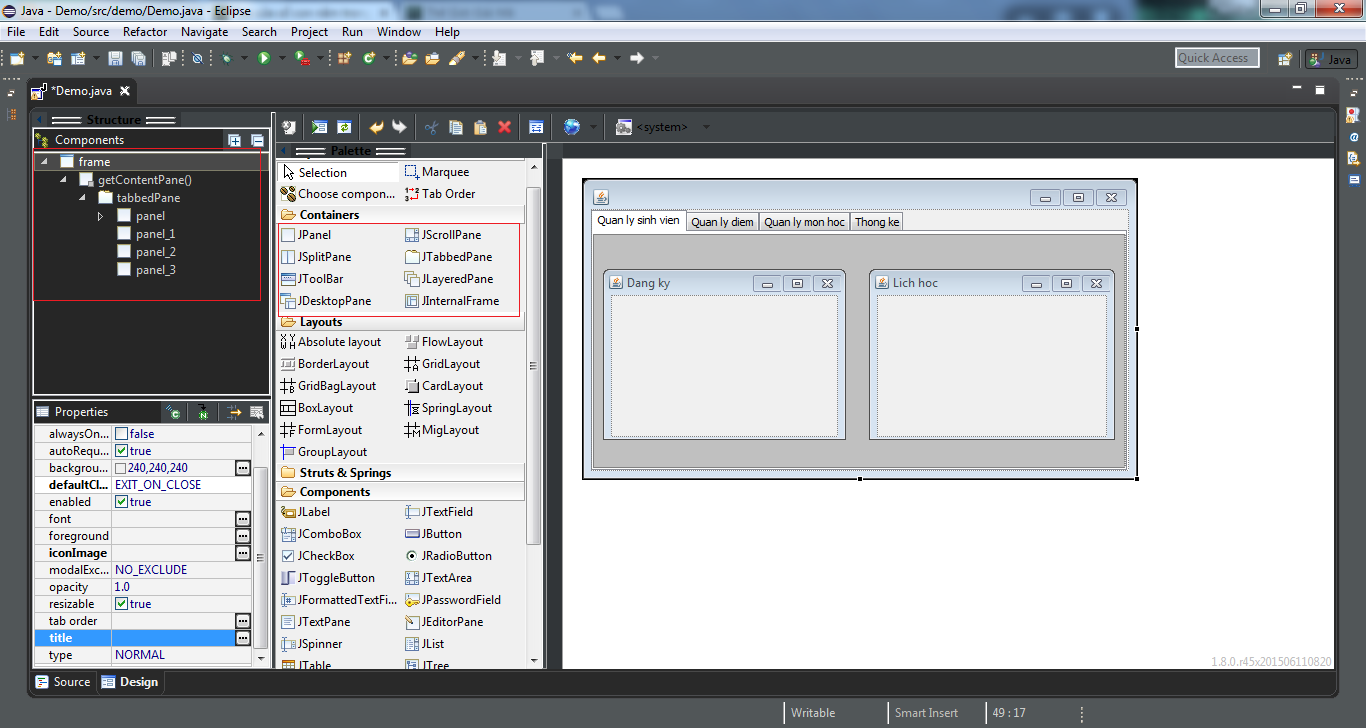Choose JInternalFrame from the Containers palette

pyautogui.click(x=452, y=301)
